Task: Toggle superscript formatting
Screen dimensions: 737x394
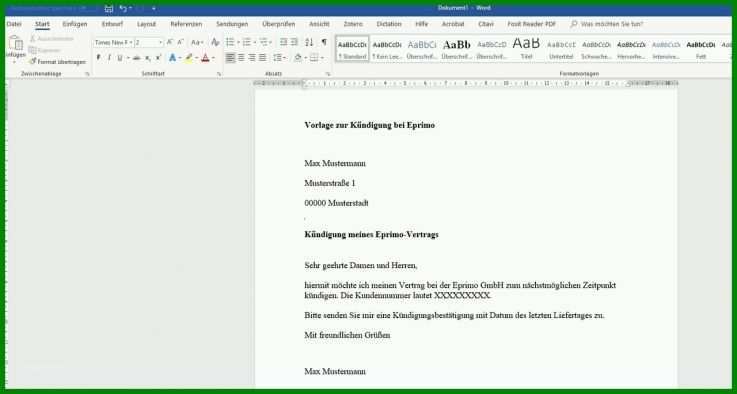Action: click(158, 58)
